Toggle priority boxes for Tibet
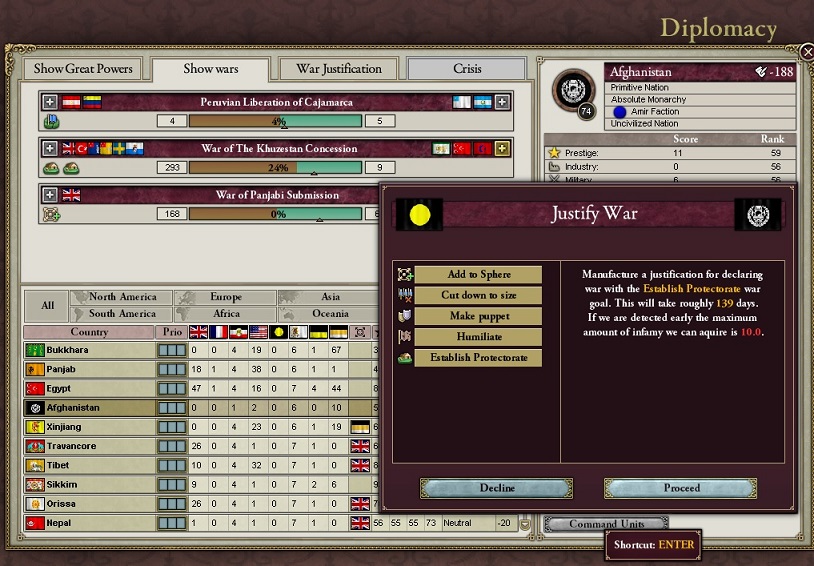 pos(171,465)
